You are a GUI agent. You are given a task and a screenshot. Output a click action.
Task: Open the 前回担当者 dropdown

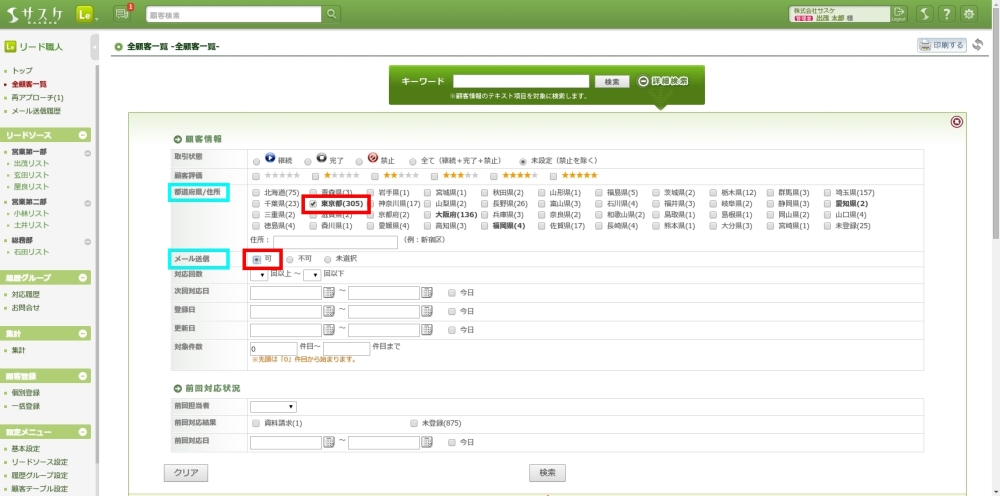click(273, 407)
